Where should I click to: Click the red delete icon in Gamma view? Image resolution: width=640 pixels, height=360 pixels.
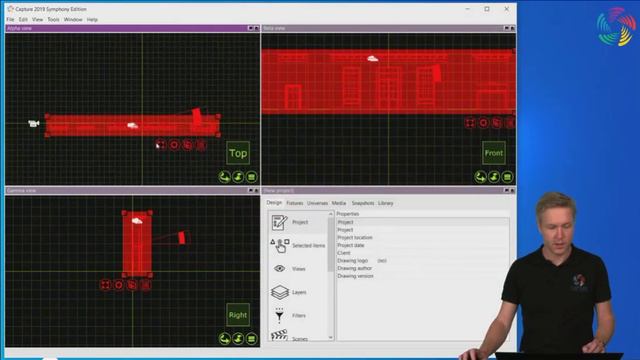(x=145, y=285)
